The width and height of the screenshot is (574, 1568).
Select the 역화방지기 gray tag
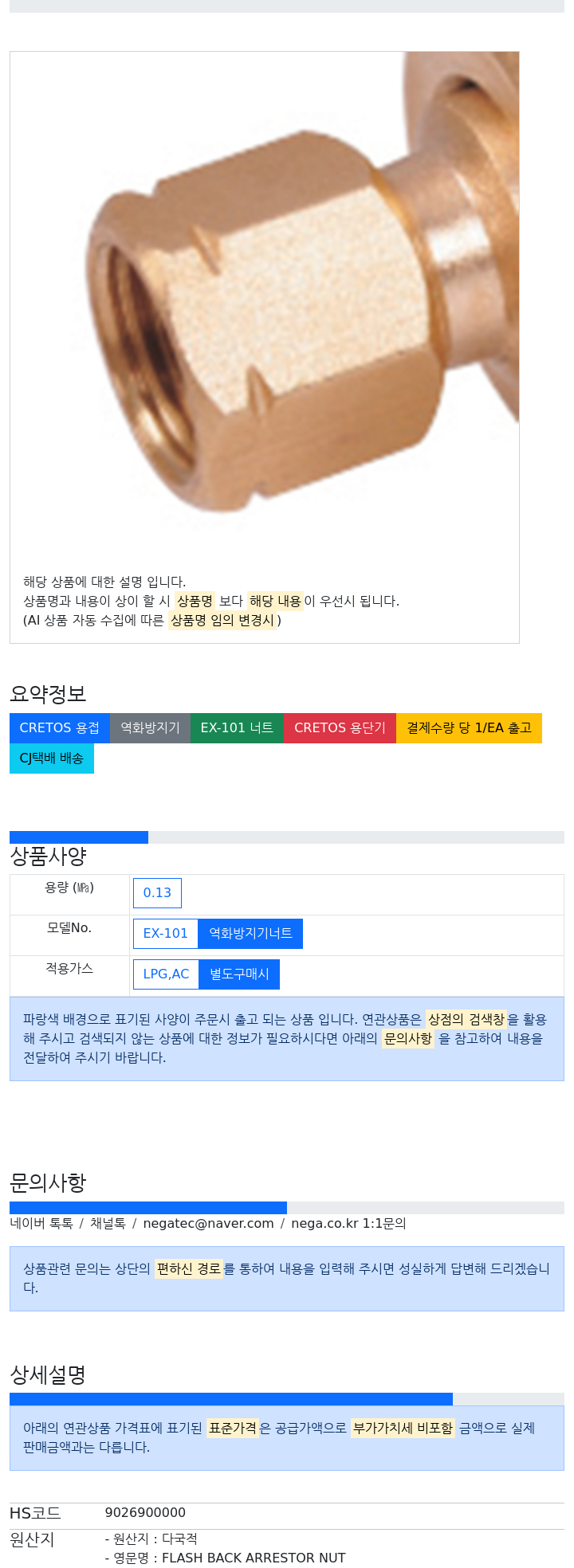click(x=150, y=728)
